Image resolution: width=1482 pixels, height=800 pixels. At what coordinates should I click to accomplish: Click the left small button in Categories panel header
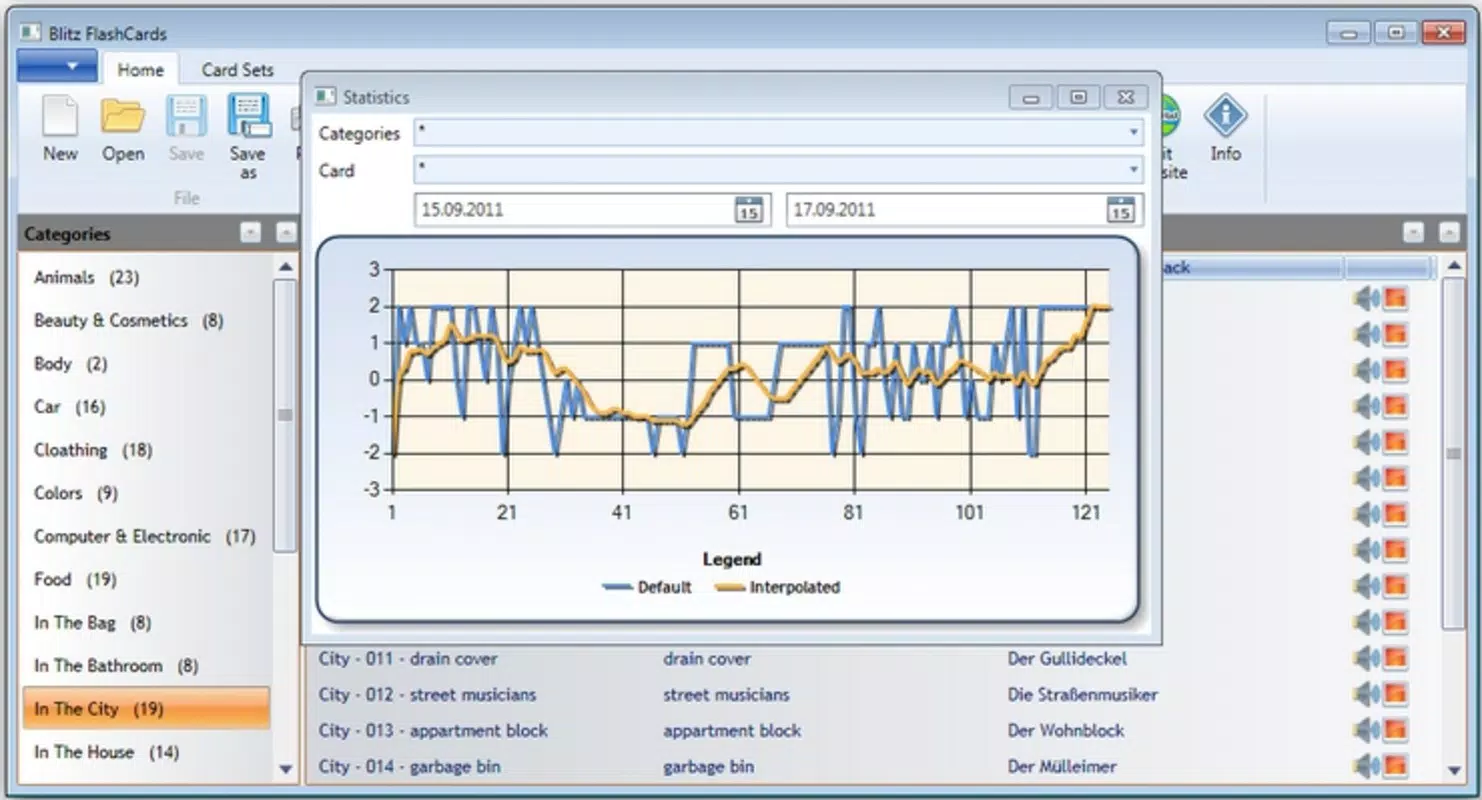coord(250,233)
